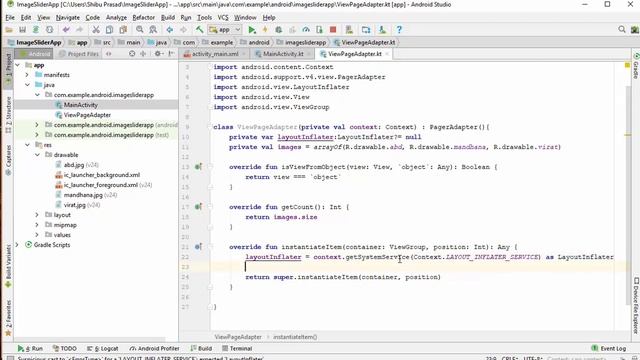
Task: Select ic_launcher_background.xml file
Action: click(102, 175)
